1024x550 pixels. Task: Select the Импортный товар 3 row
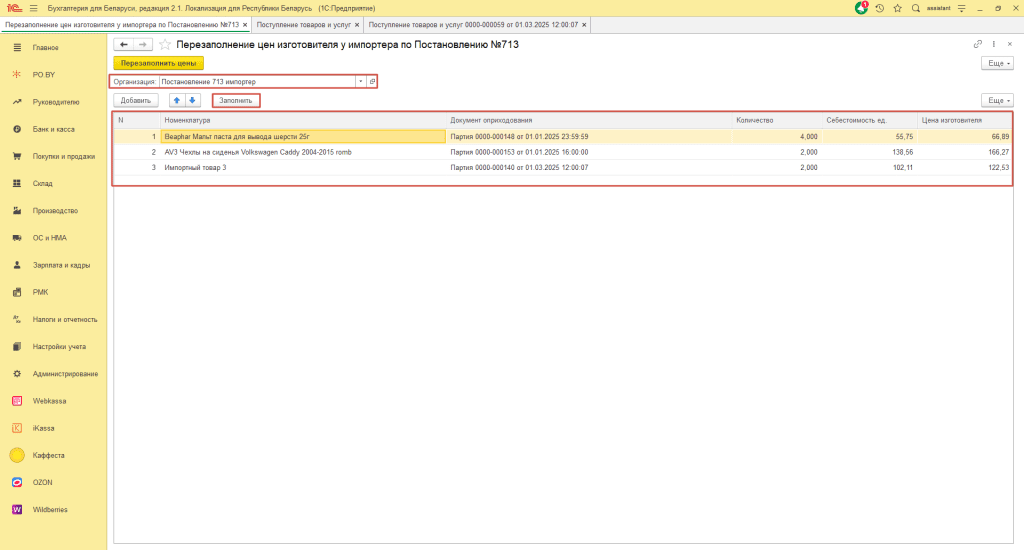[300, 167]
